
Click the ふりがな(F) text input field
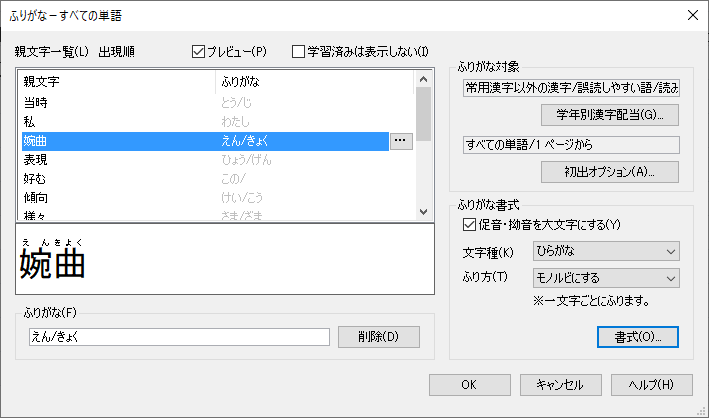pos(179,337)
